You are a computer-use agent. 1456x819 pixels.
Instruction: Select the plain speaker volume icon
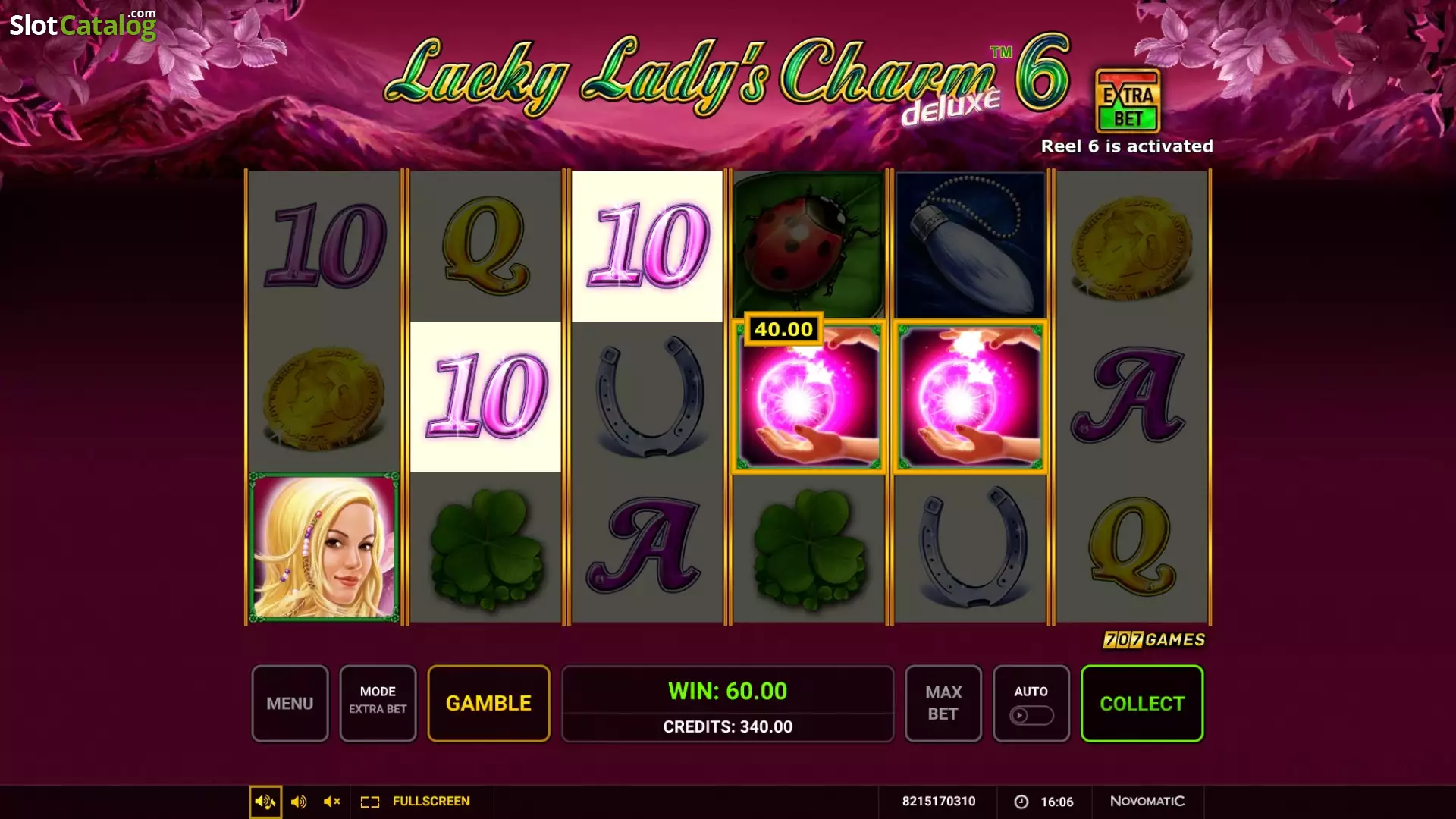pyautogui.click(x=299, y=802)
